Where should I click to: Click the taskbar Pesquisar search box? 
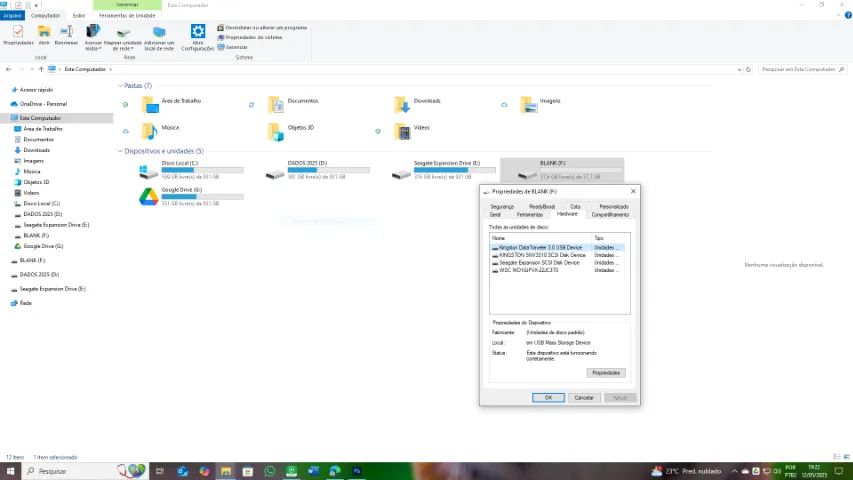(x=84, y=471)
